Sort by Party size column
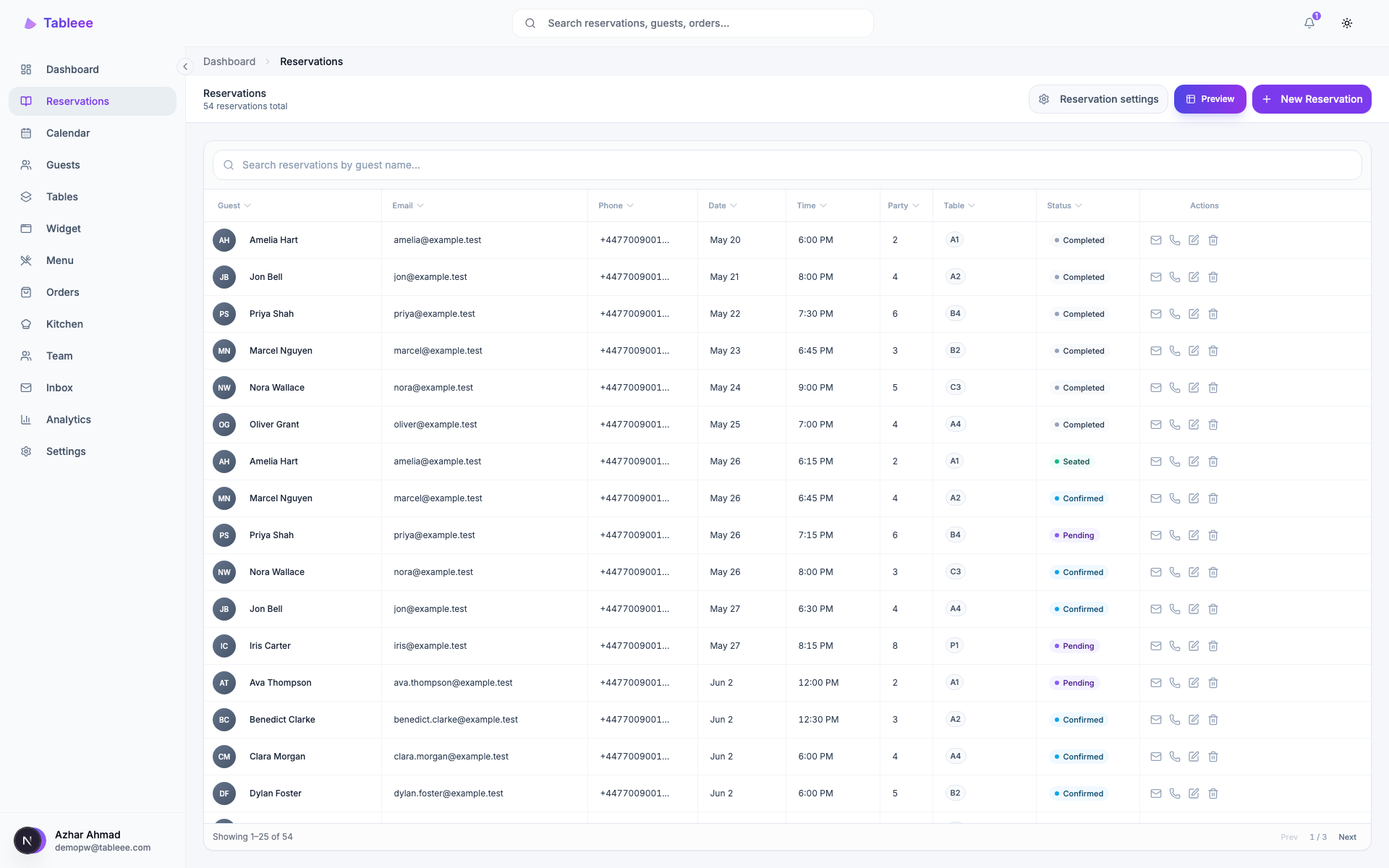1389x868 pixels. pos(904,205)
